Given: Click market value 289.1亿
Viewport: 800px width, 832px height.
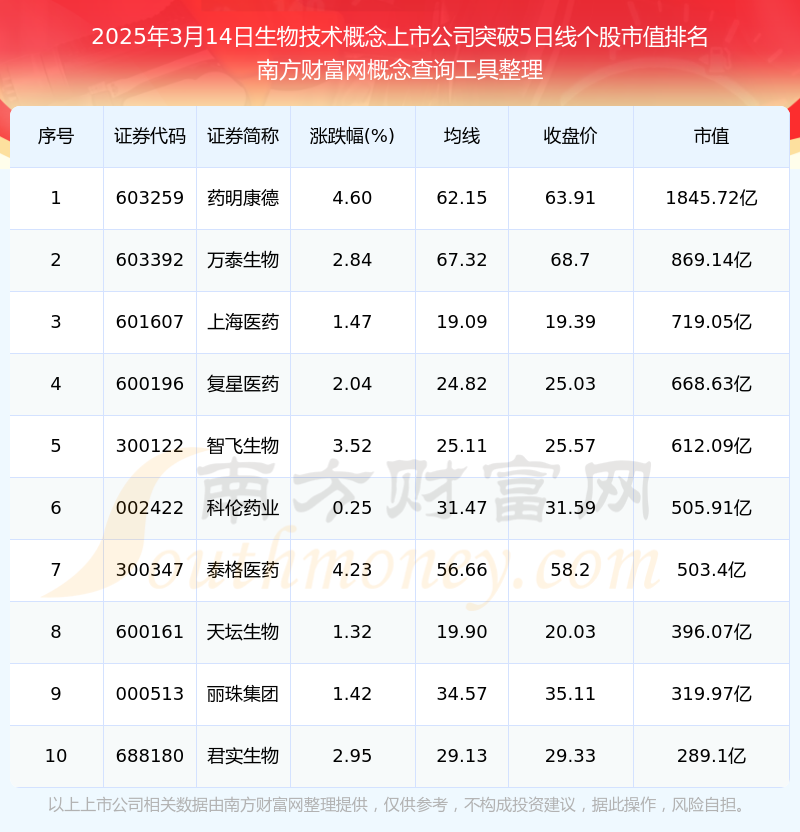Looking at the screenshot, I should (x=711, y=756).
